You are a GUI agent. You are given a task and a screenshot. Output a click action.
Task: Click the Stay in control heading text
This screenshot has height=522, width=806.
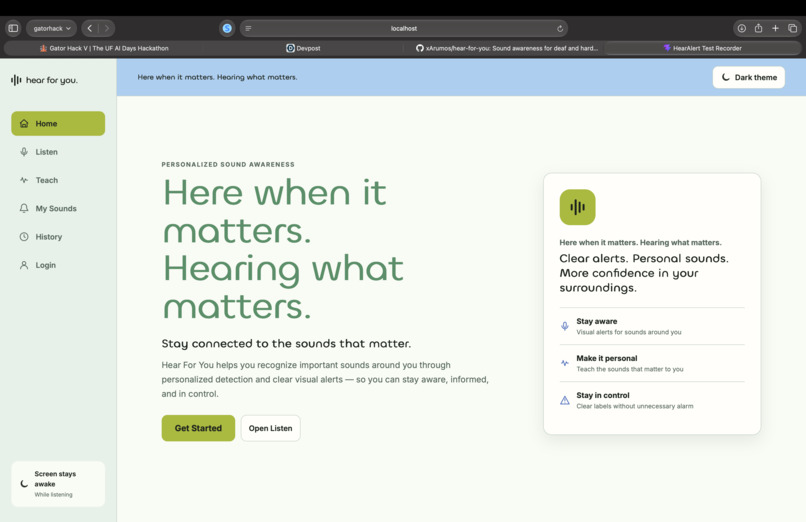[x=602, y=395]
